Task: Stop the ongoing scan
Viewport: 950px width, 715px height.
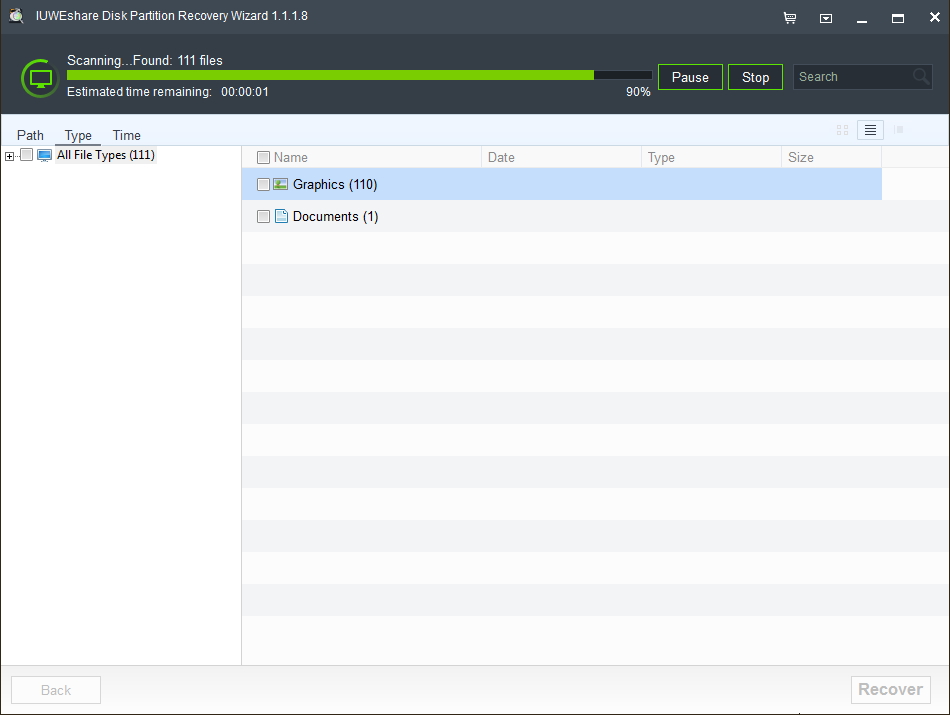Action: 755,76
